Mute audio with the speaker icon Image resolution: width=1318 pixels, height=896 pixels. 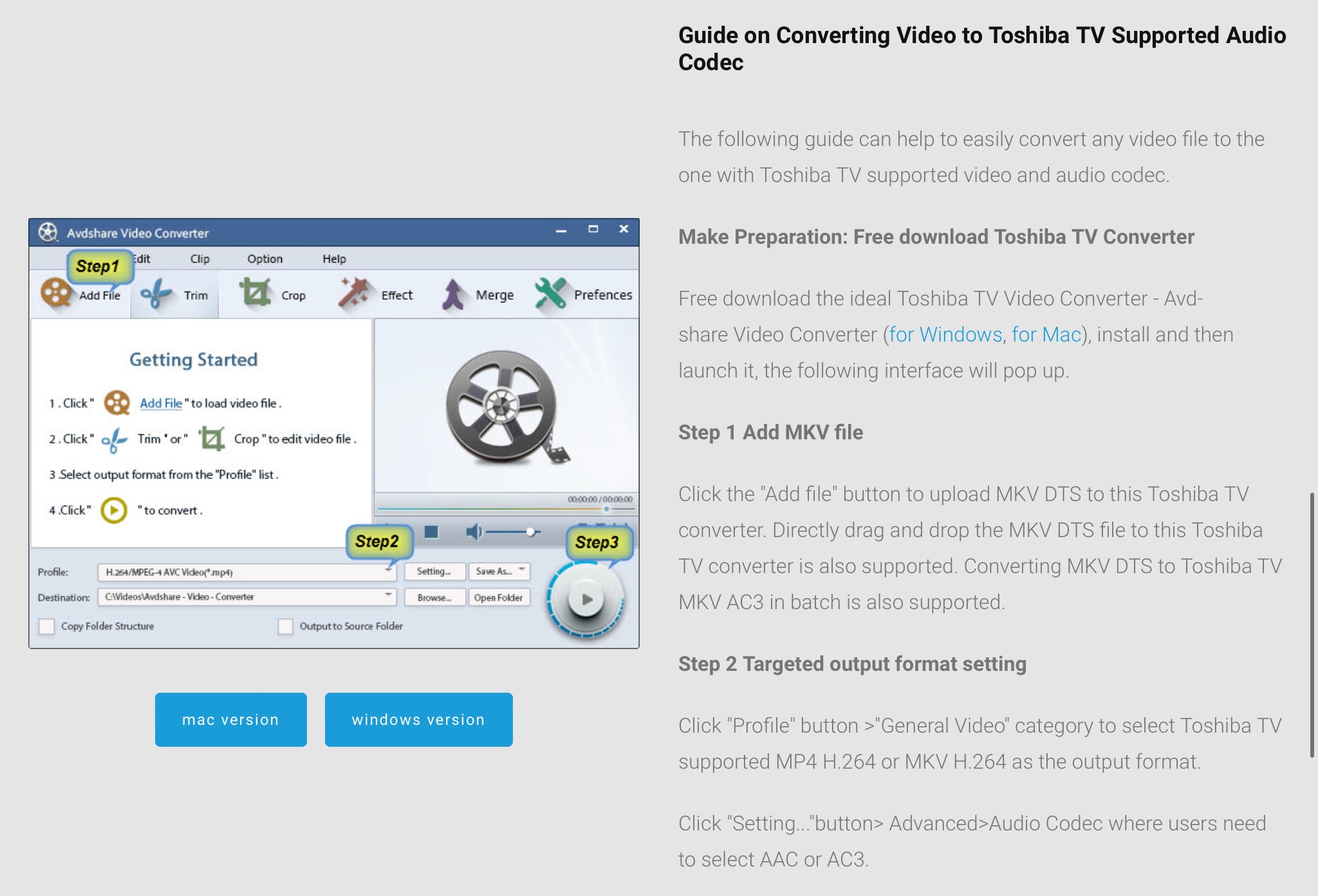point(473,532)
